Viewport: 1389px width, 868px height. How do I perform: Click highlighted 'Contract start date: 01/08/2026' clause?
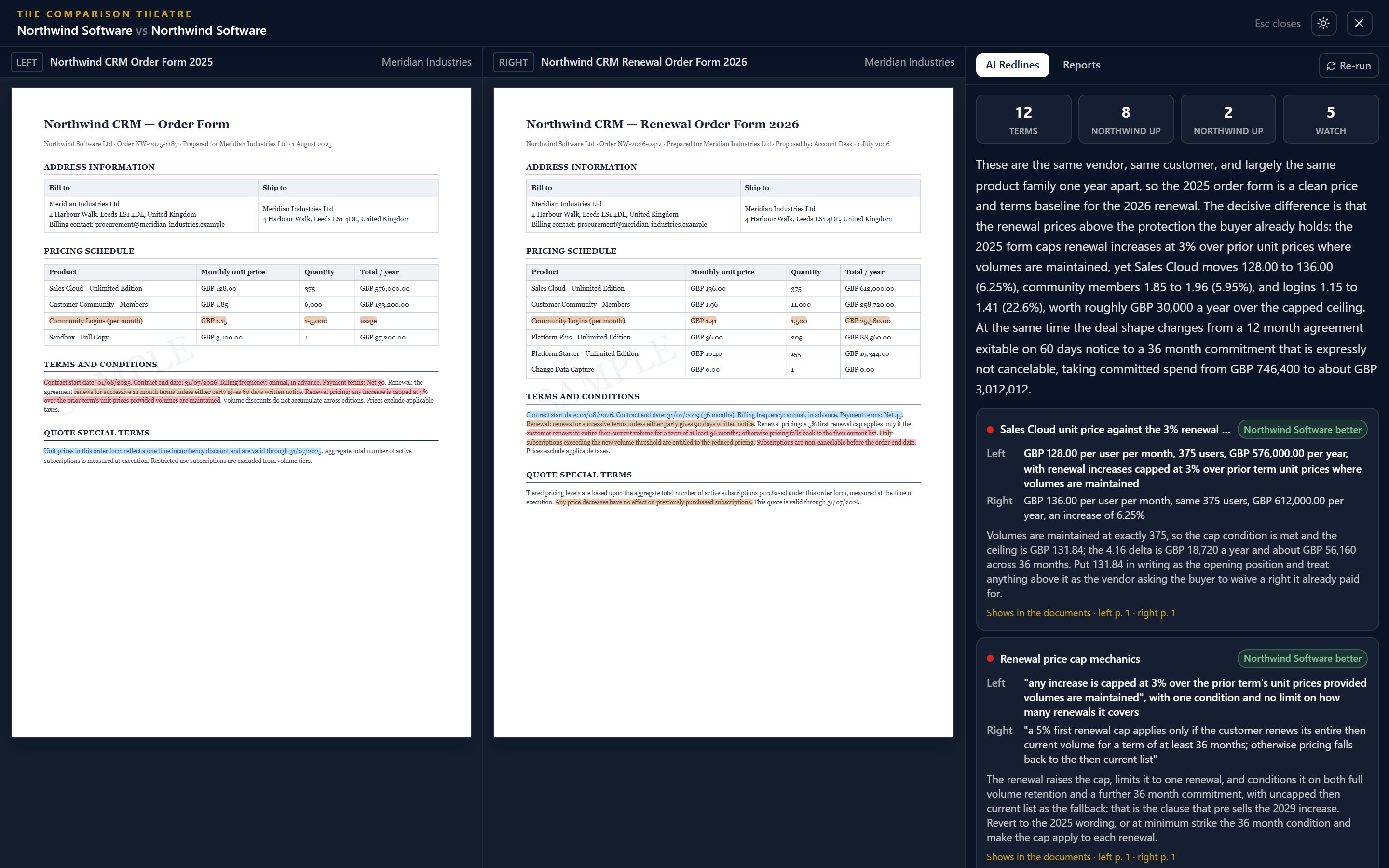[x=714, y=415]
